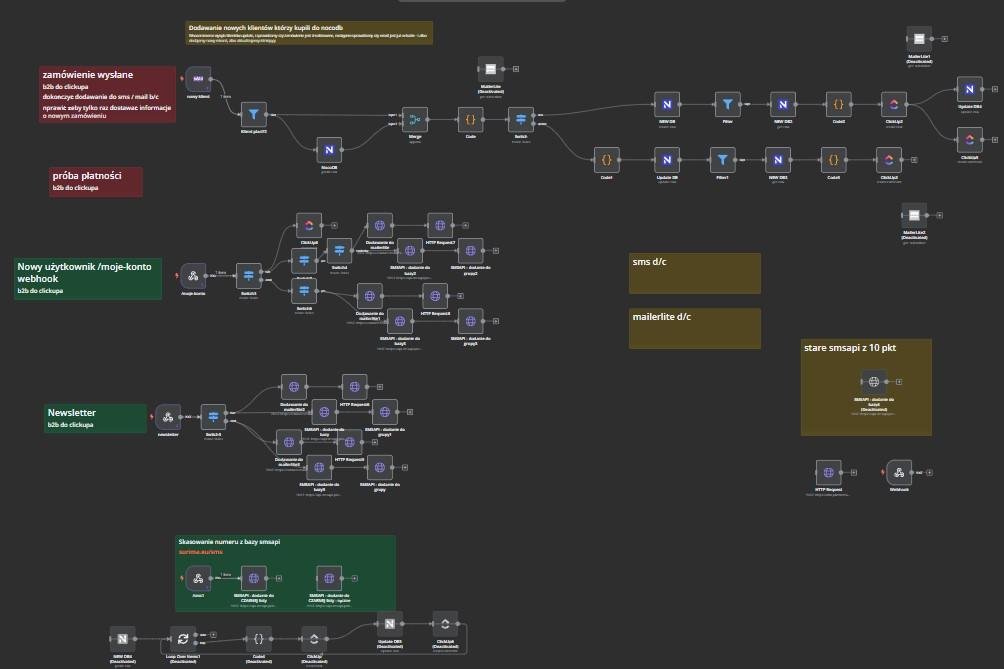Open the Filter1 node

point(722,160)
